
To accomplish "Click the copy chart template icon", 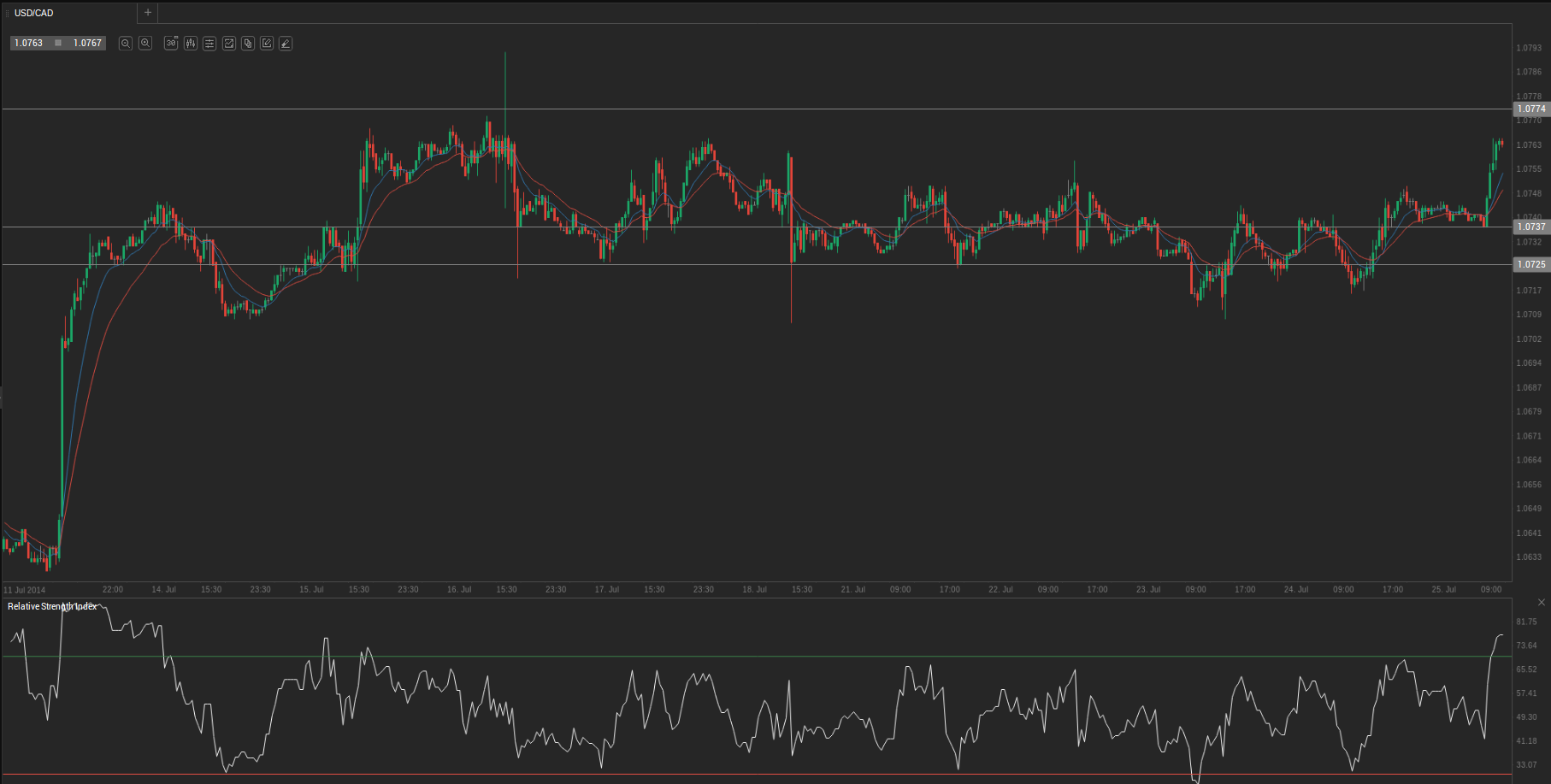I will coord(248,44).
